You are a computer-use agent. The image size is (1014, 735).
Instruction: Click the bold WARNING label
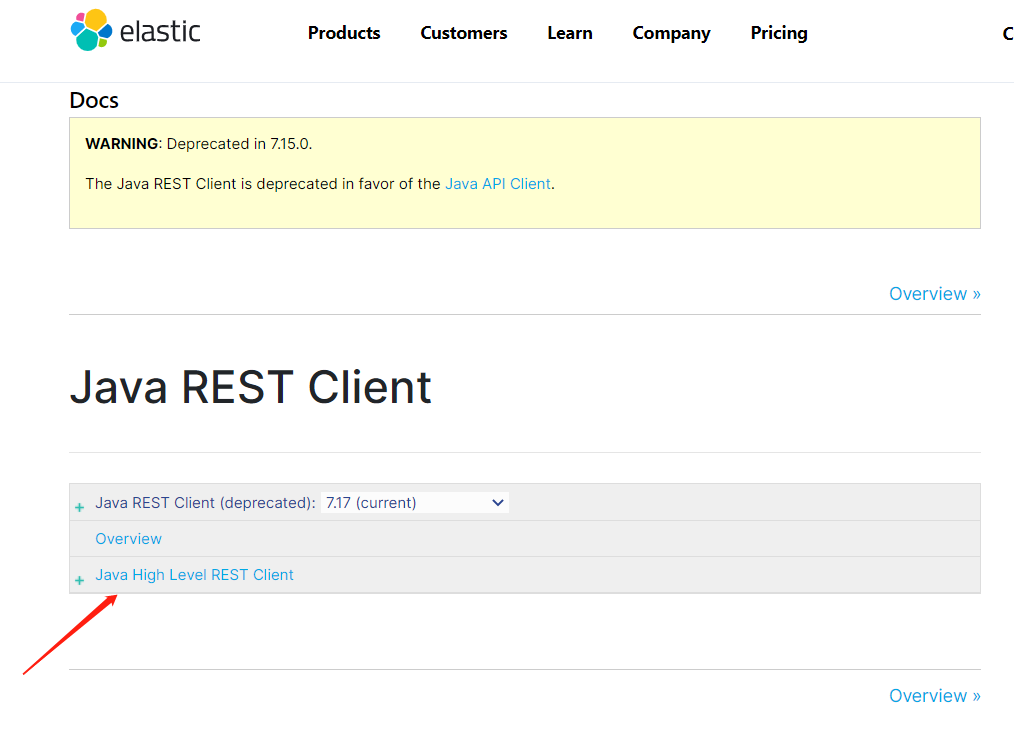coord(121,144)
